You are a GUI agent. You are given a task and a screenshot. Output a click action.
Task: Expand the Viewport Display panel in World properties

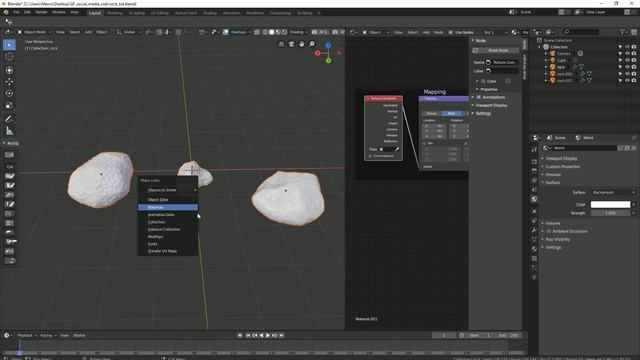pyautogui.click(x=561, y=158)
